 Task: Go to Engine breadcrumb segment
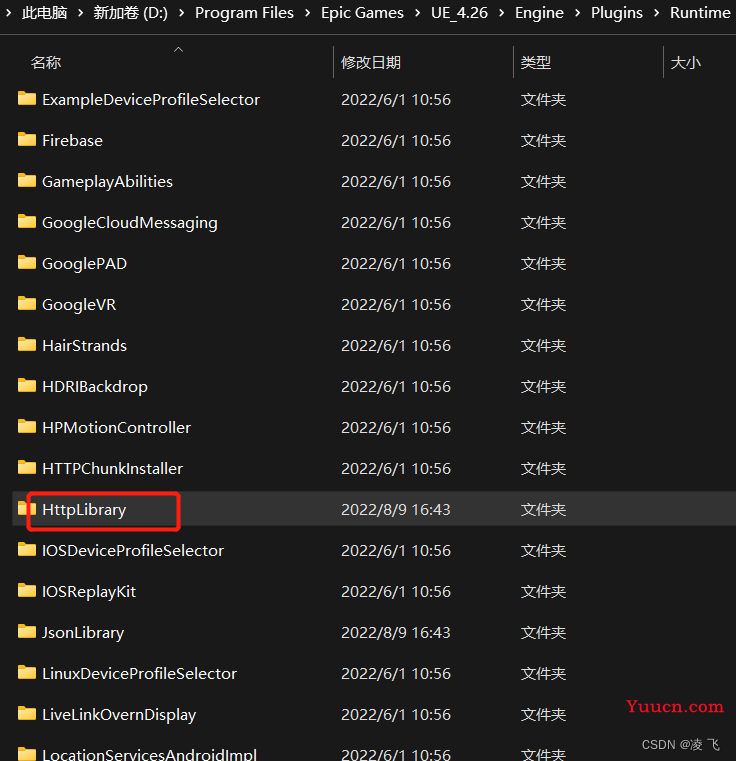[539, 13]
